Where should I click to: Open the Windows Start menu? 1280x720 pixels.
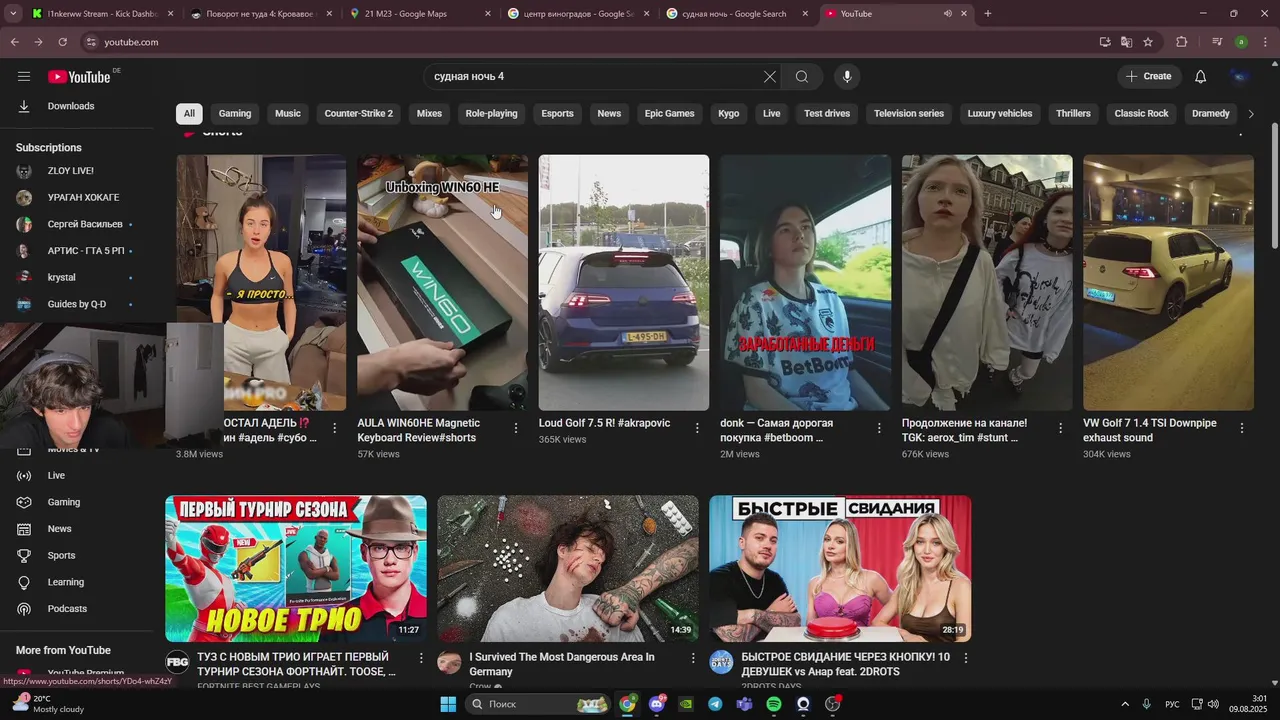[x=448, y=705]
